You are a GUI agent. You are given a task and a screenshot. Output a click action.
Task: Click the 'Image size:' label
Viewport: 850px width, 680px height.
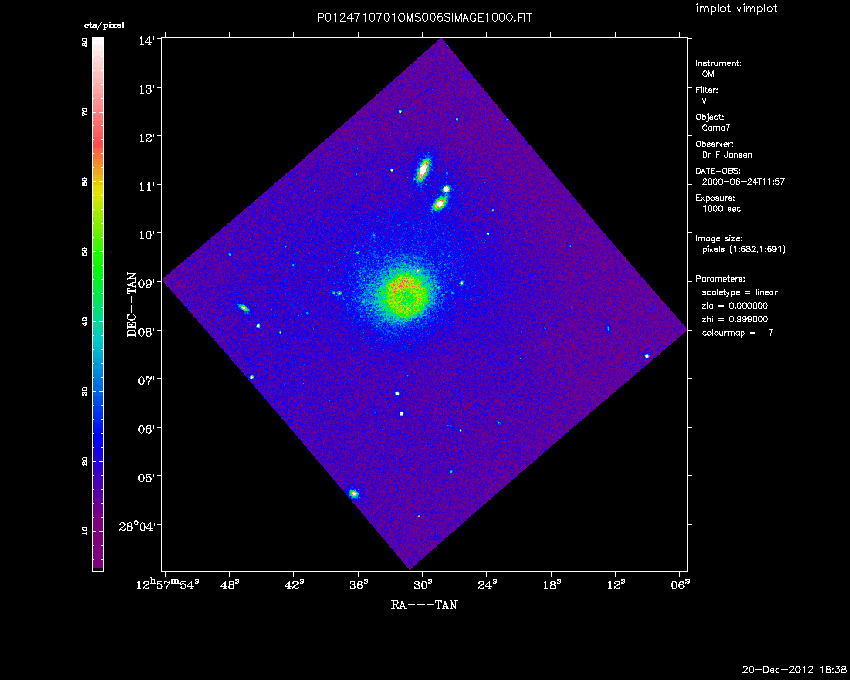[719, 239]
